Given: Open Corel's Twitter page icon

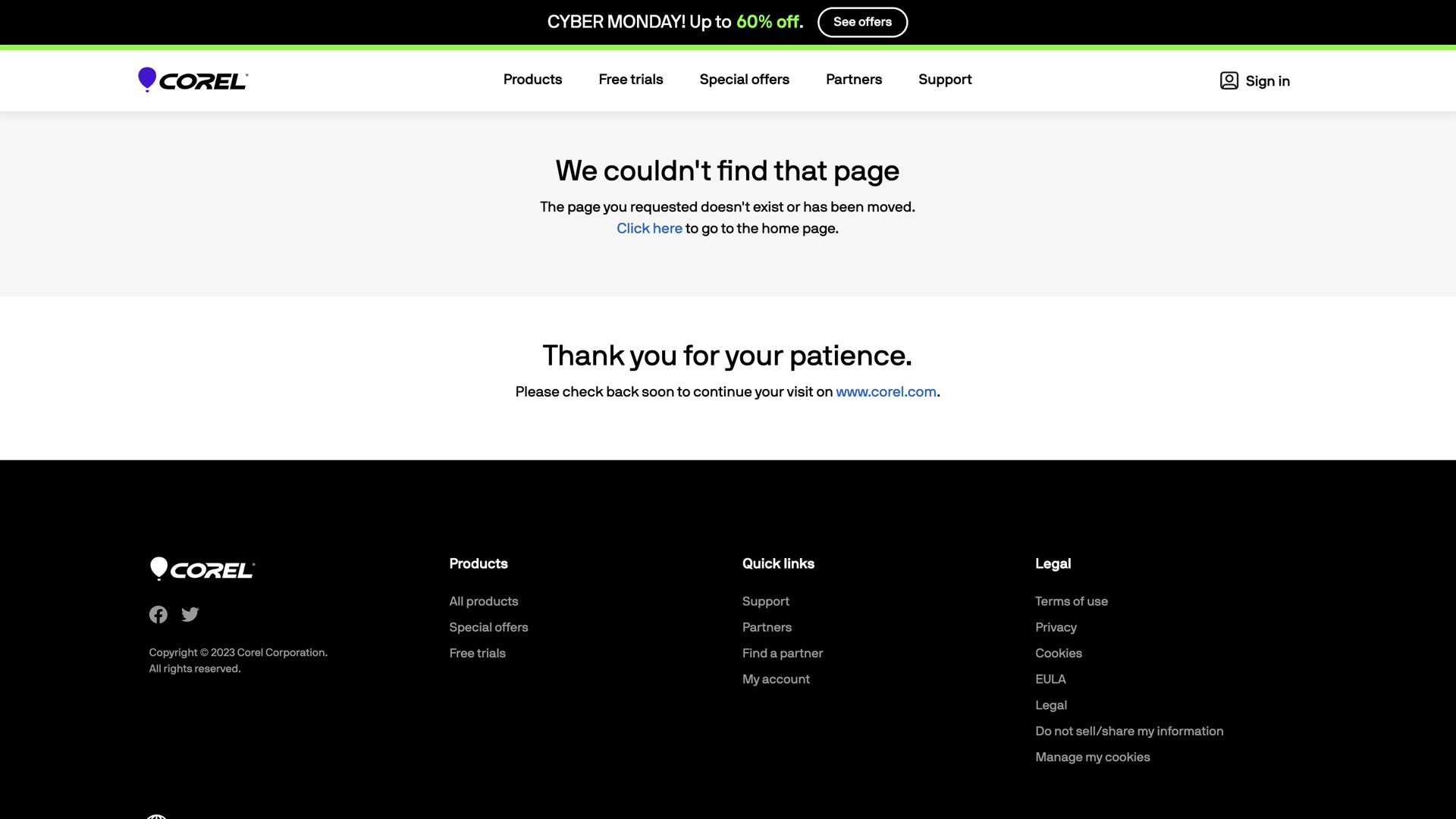Looking at the screenshot, I should (x=190, y=614).
